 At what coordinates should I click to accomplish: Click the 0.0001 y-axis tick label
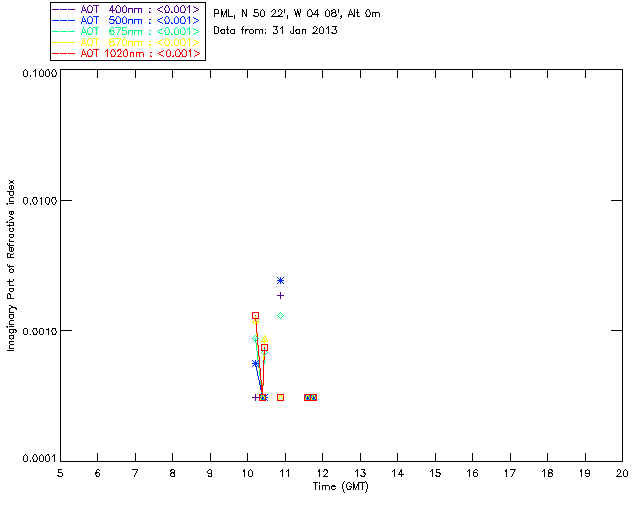tap(39, 459)
